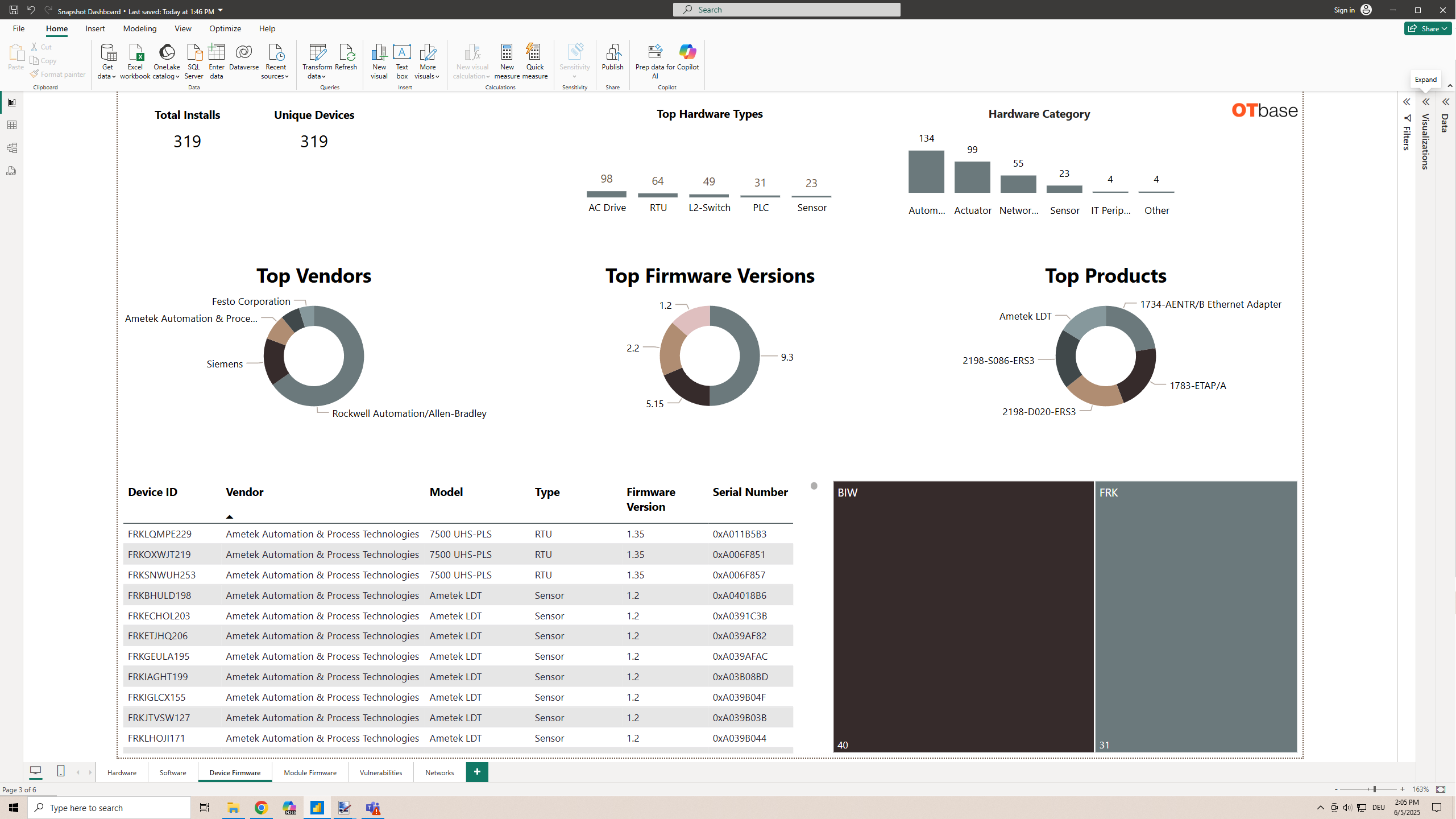Connect to SQL Server
The width and height of the screenshot is (1456, 819).
[194, 61]
